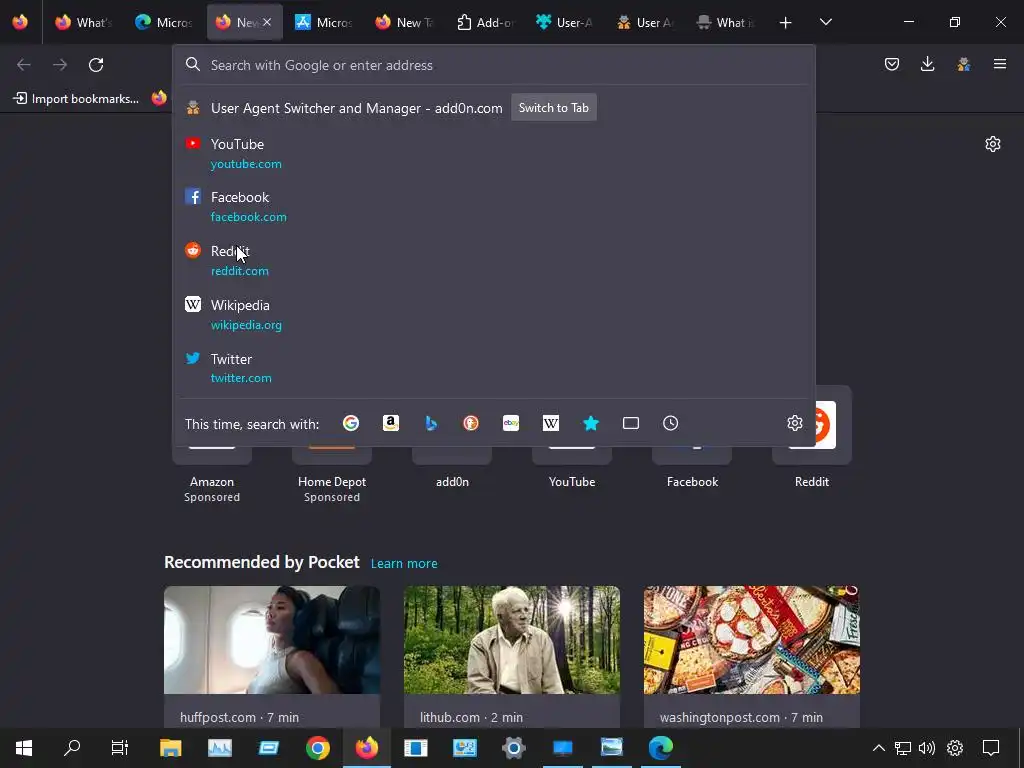Choose the Twitter suggestion

click(494, 368)
